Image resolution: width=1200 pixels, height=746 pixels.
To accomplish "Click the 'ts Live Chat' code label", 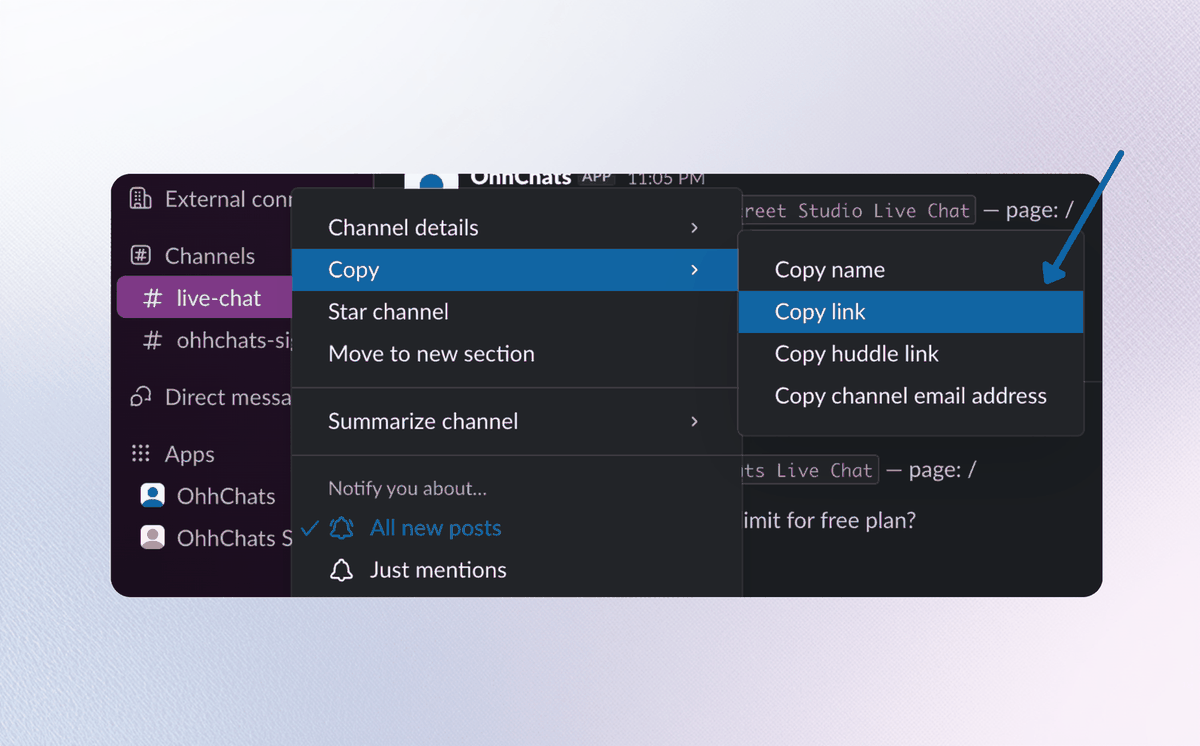I will [810, 470].
